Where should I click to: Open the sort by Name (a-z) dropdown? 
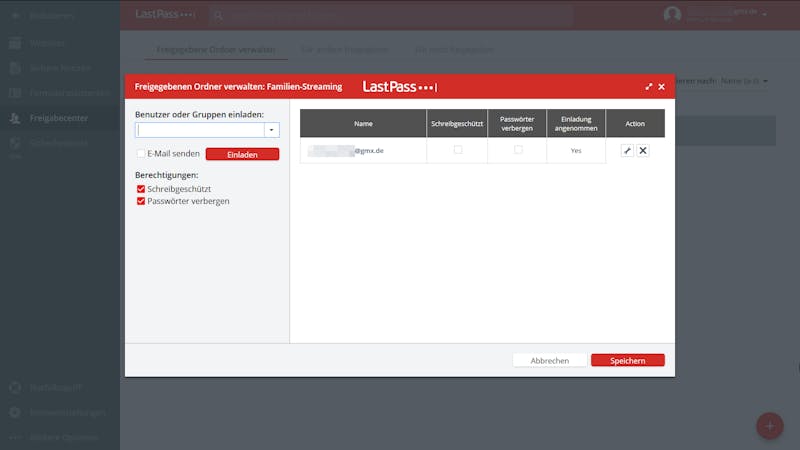pyautogui.click(x=744, y=81)
